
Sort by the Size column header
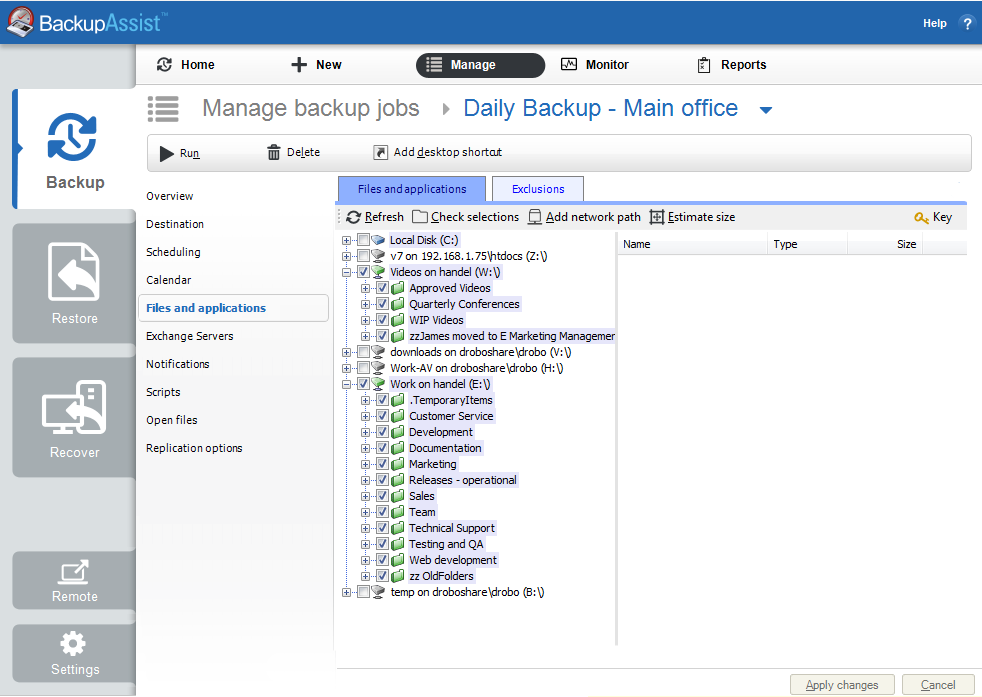point(885,244)
